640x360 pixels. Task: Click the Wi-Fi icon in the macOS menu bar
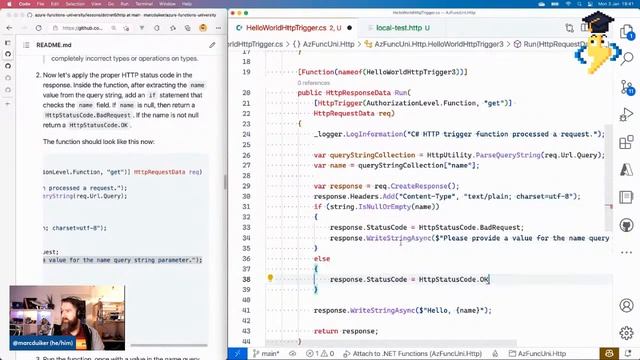click(568, 4)
